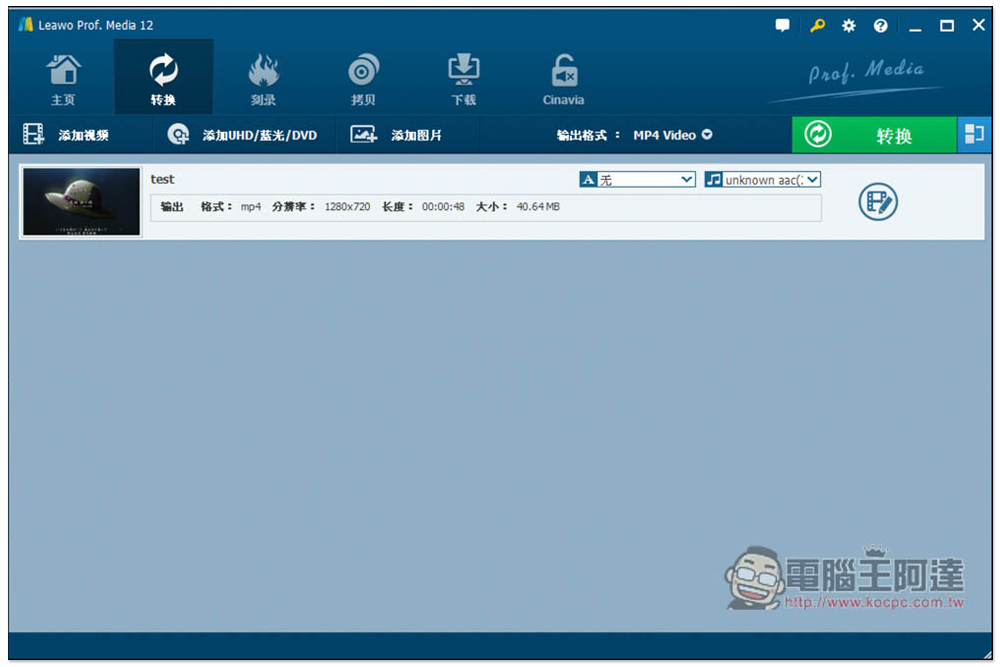The height and width of the screenshot is (667, 1000).
Task: Start conversion with the green 转换 button
Action: coord(874,135)
